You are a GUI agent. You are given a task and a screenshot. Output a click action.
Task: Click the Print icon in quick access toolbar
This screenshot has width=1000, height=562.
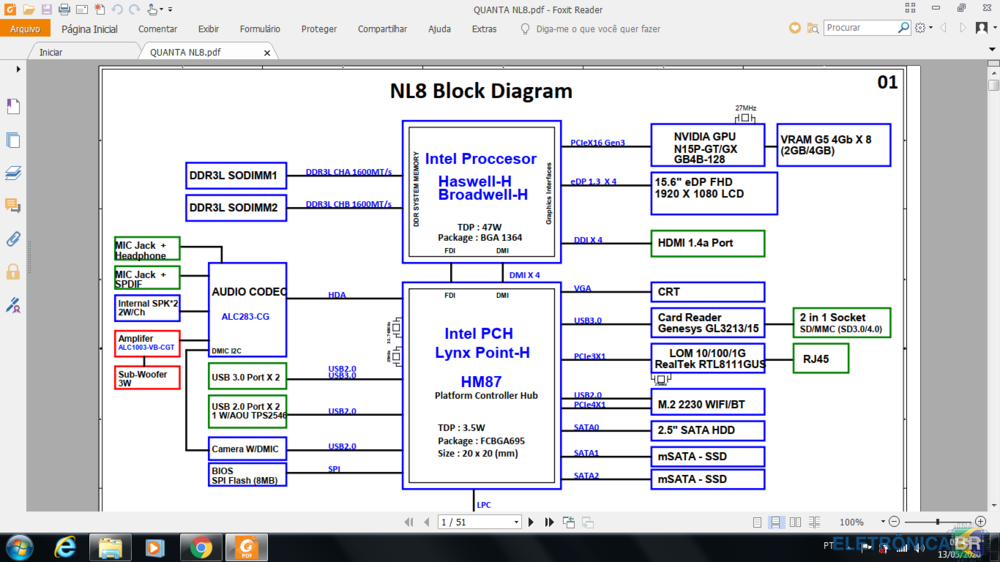tap(65, 9)
